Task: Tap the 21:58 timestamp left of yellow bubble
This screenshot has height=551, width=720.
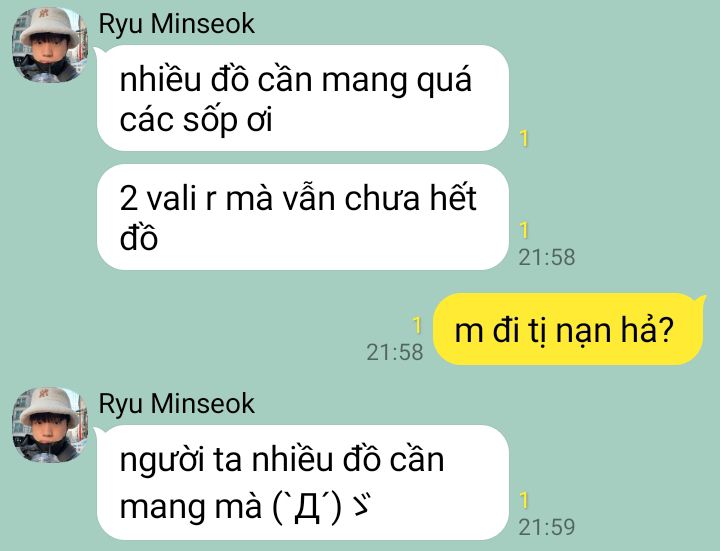Action: [x=394, y=352]
